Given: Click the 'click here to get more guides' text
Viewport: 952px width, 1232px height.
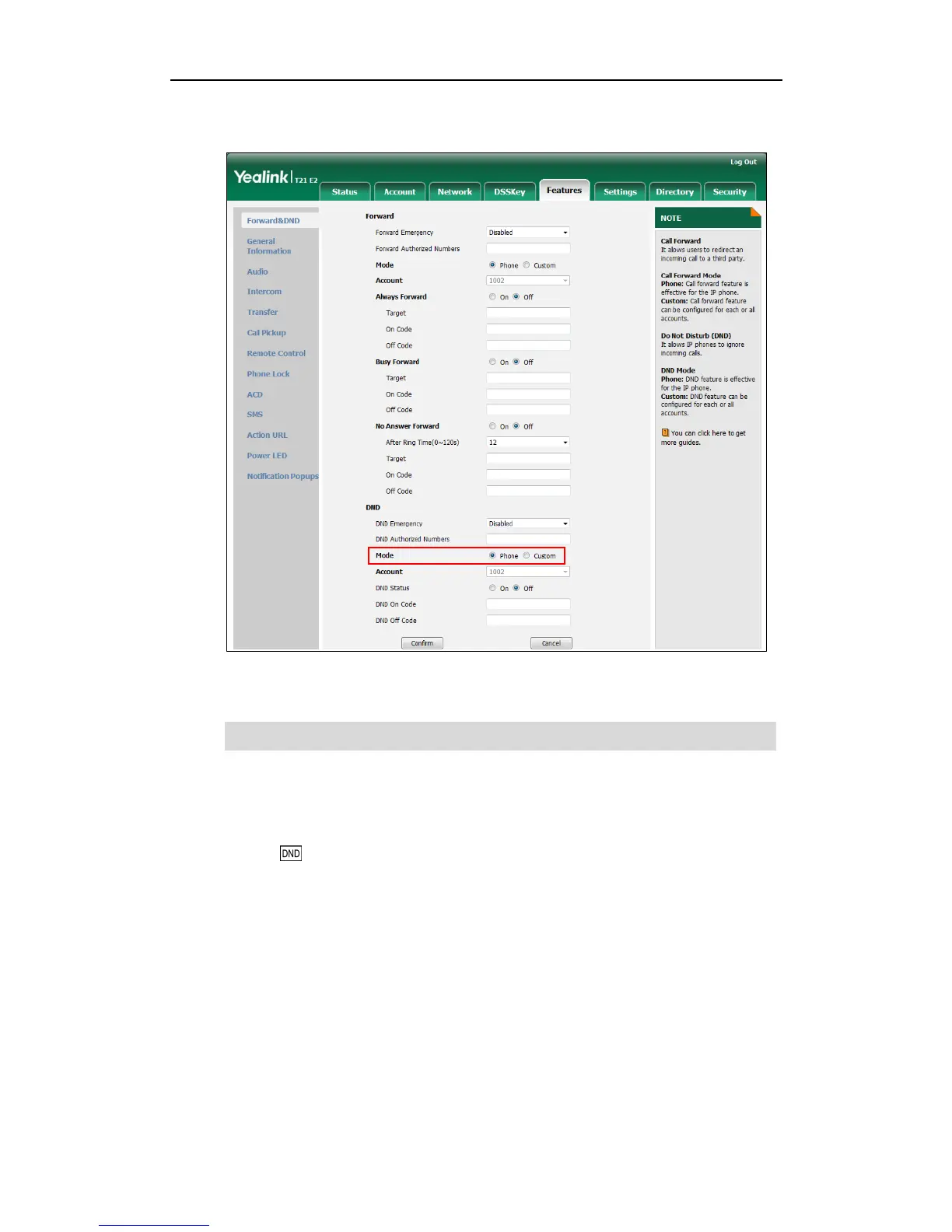Looking at the screenshot, I should point(704,438).
